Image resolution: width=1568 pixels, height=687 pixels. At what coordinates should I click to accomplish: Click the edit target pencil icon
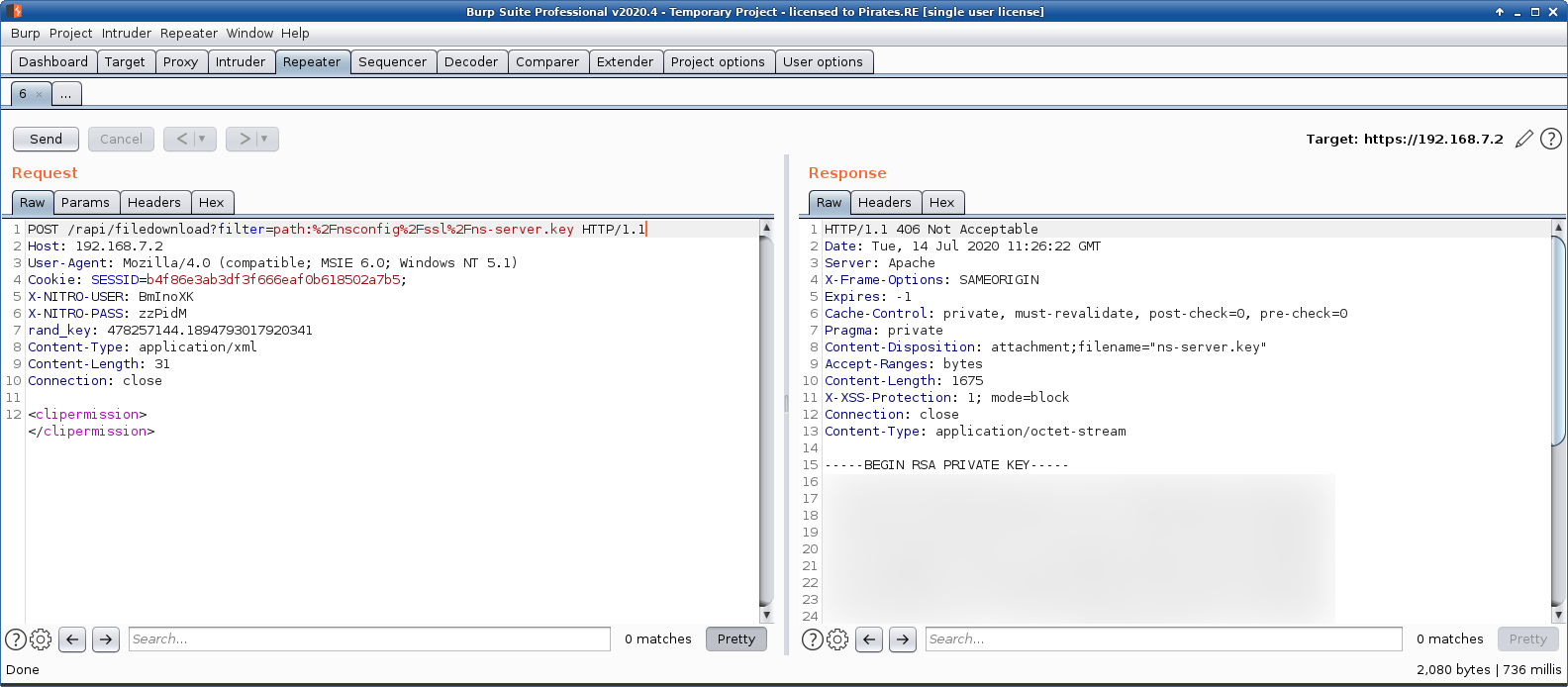pyautogui.click(x=1524, y=139)
